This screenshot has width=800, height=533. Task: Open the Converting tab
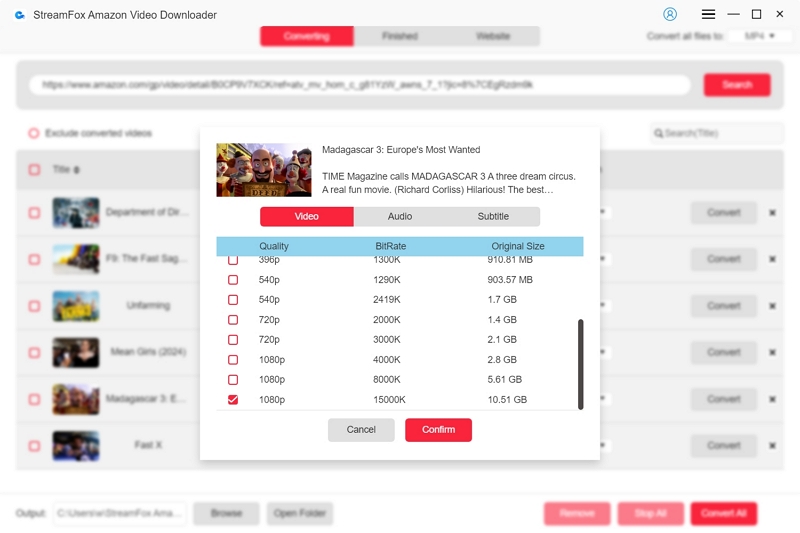point(307,36)
